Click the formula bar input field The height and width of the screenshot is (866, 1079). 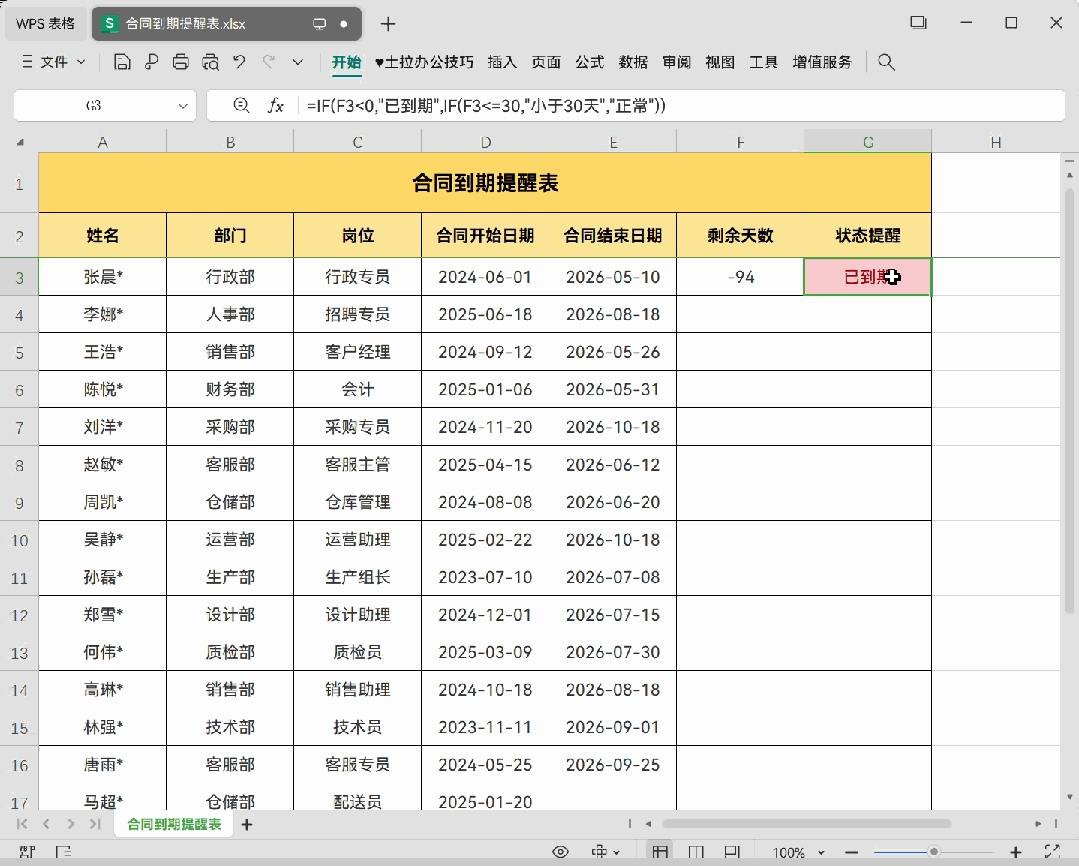[681, 105]
